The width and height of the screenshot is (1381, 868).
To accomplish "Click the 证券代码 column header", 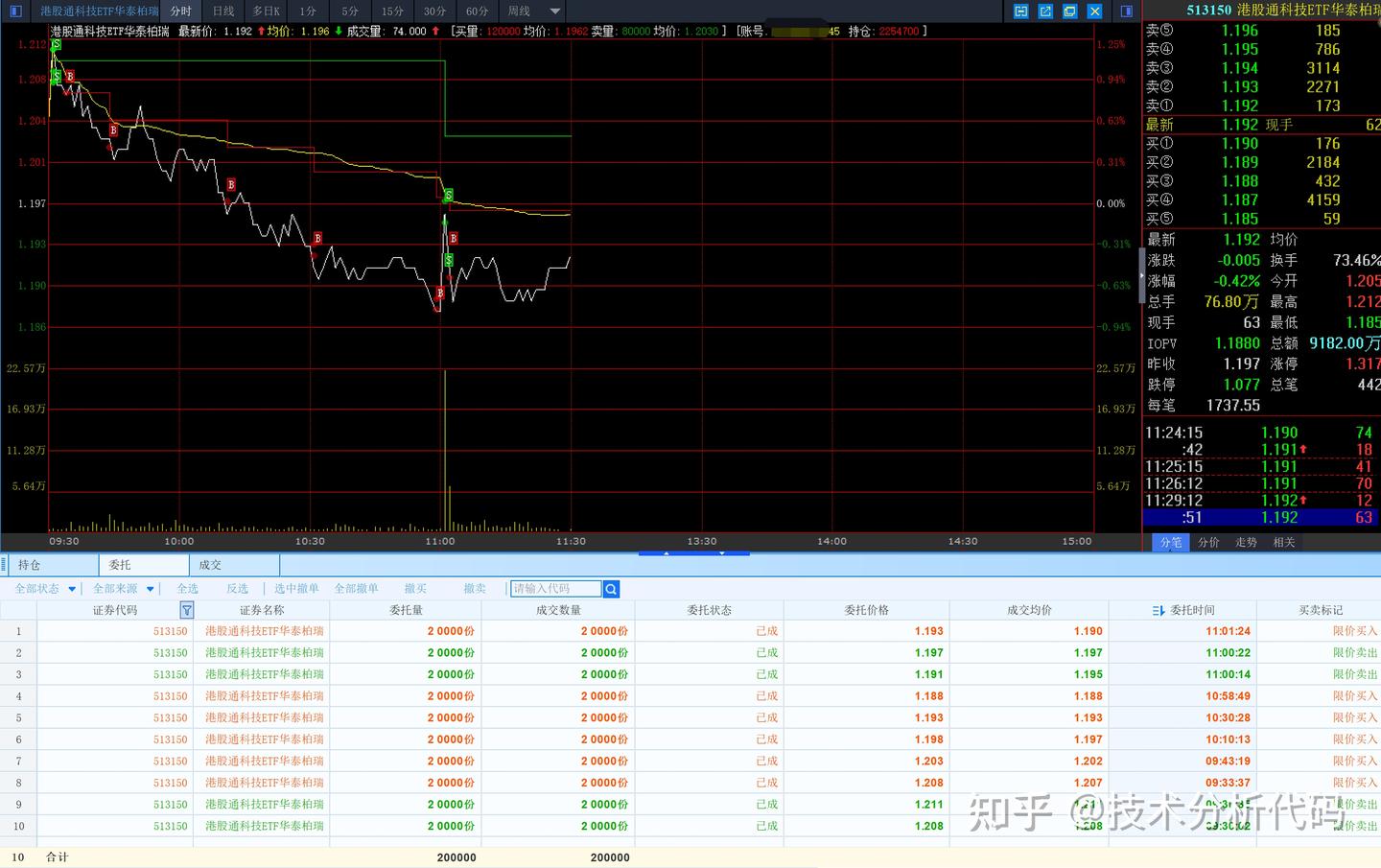I will tap(115, 610).
